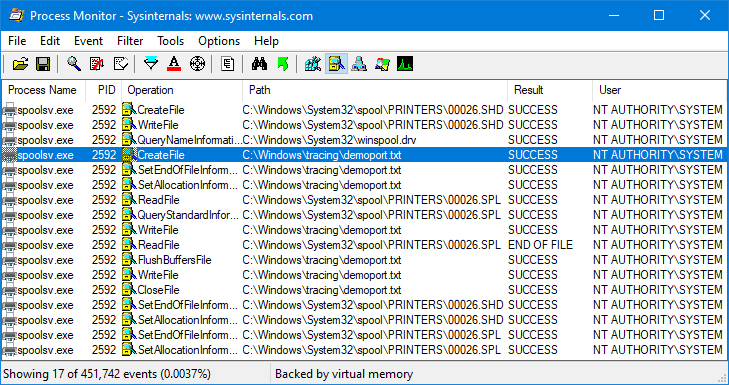
Task: Click the Process Monitor icon in title bar
Action: [x=16, y=15]
